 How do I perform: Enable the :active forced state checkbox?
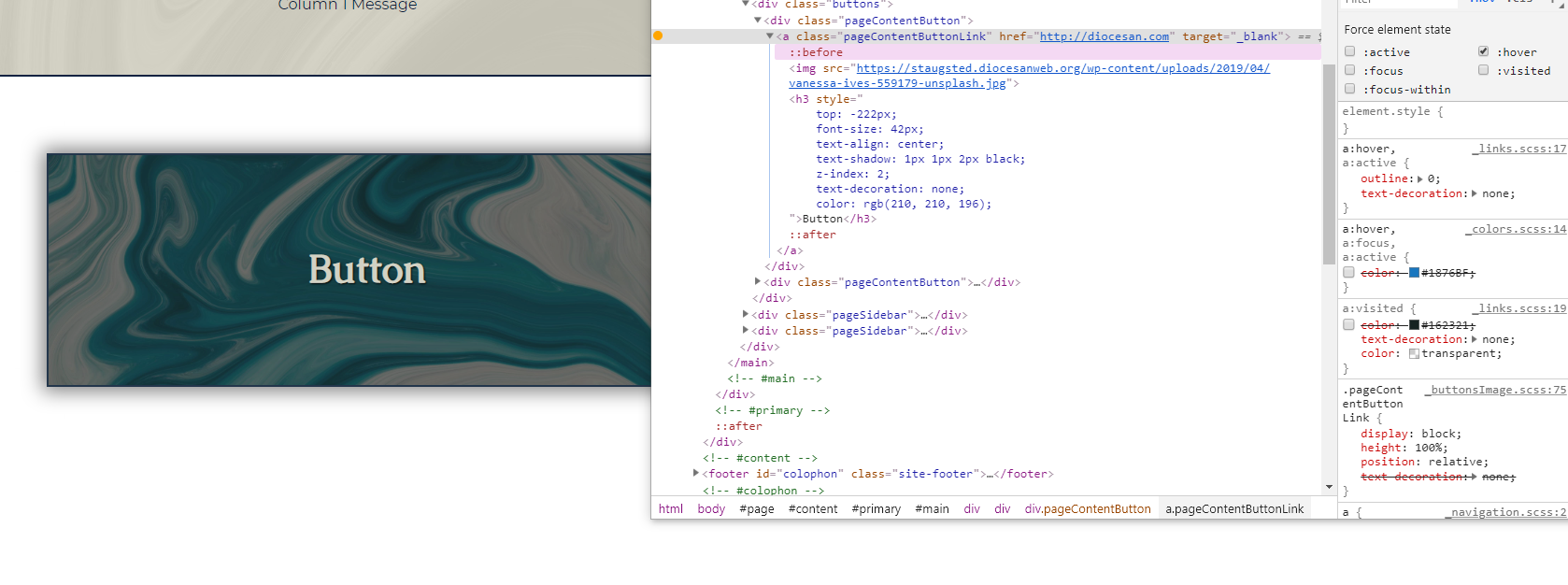coord(1349,51)
